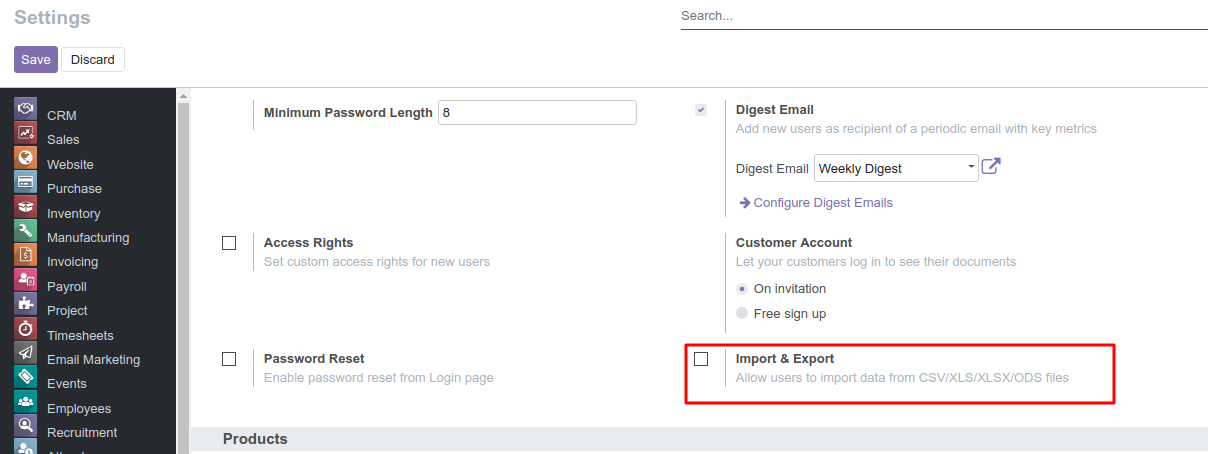Click the sidebar vertical scrollbar track
Image resolution: width=1208 pixels, height=454 pixels.
coord(183,278)
